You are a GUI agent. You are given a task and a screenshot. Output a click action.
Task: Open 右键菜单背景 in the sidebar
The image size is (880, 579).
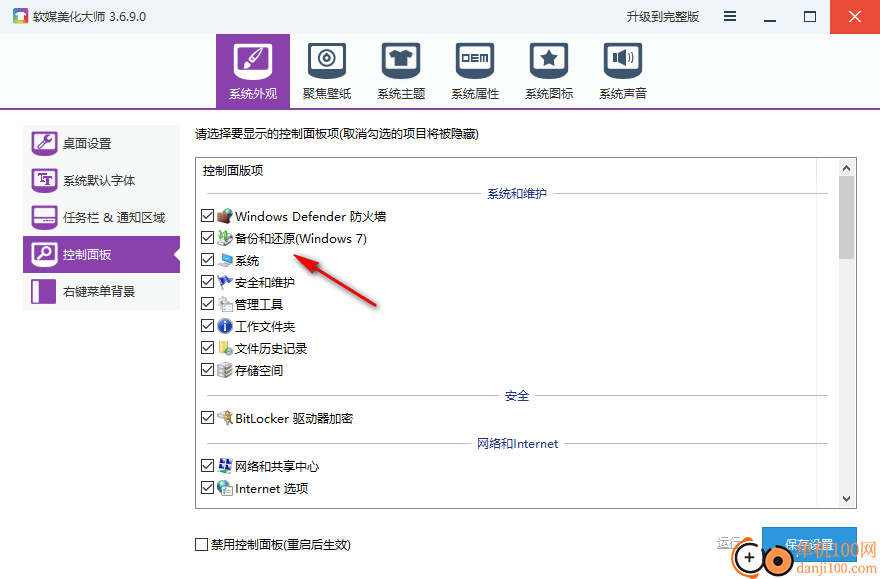pos(102,291)
